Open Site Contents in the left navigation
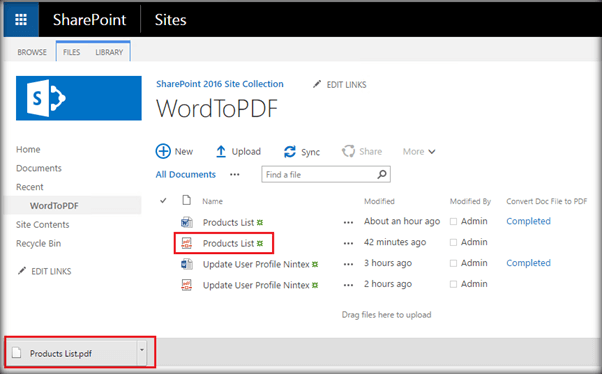The image size is (602, 374). coord(43,225)
